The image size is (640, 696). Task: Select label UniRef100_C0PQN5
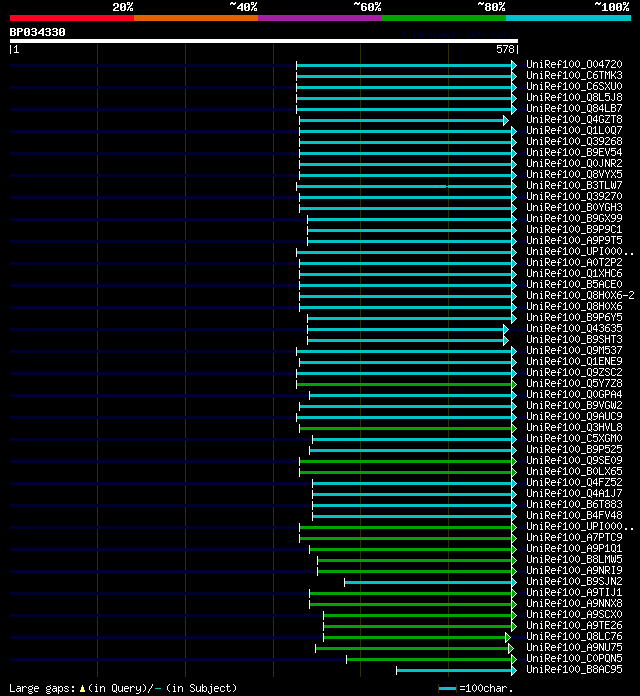point(574,658)
